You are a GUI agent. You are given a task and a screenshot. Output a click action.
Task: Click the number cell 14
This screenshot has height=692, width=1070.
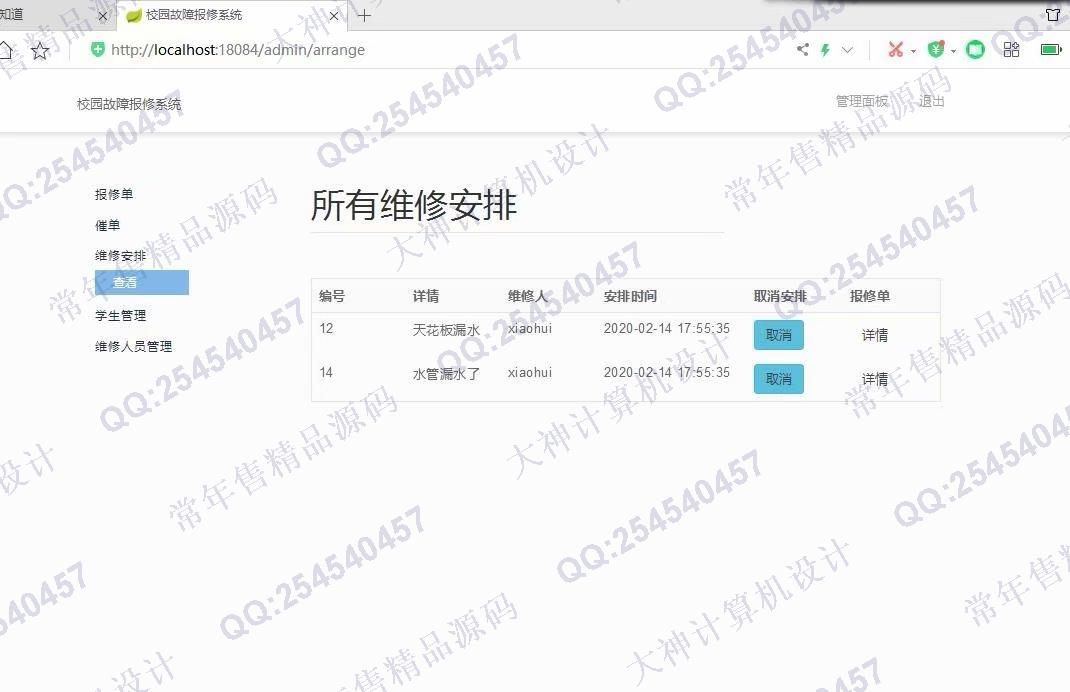326,373
